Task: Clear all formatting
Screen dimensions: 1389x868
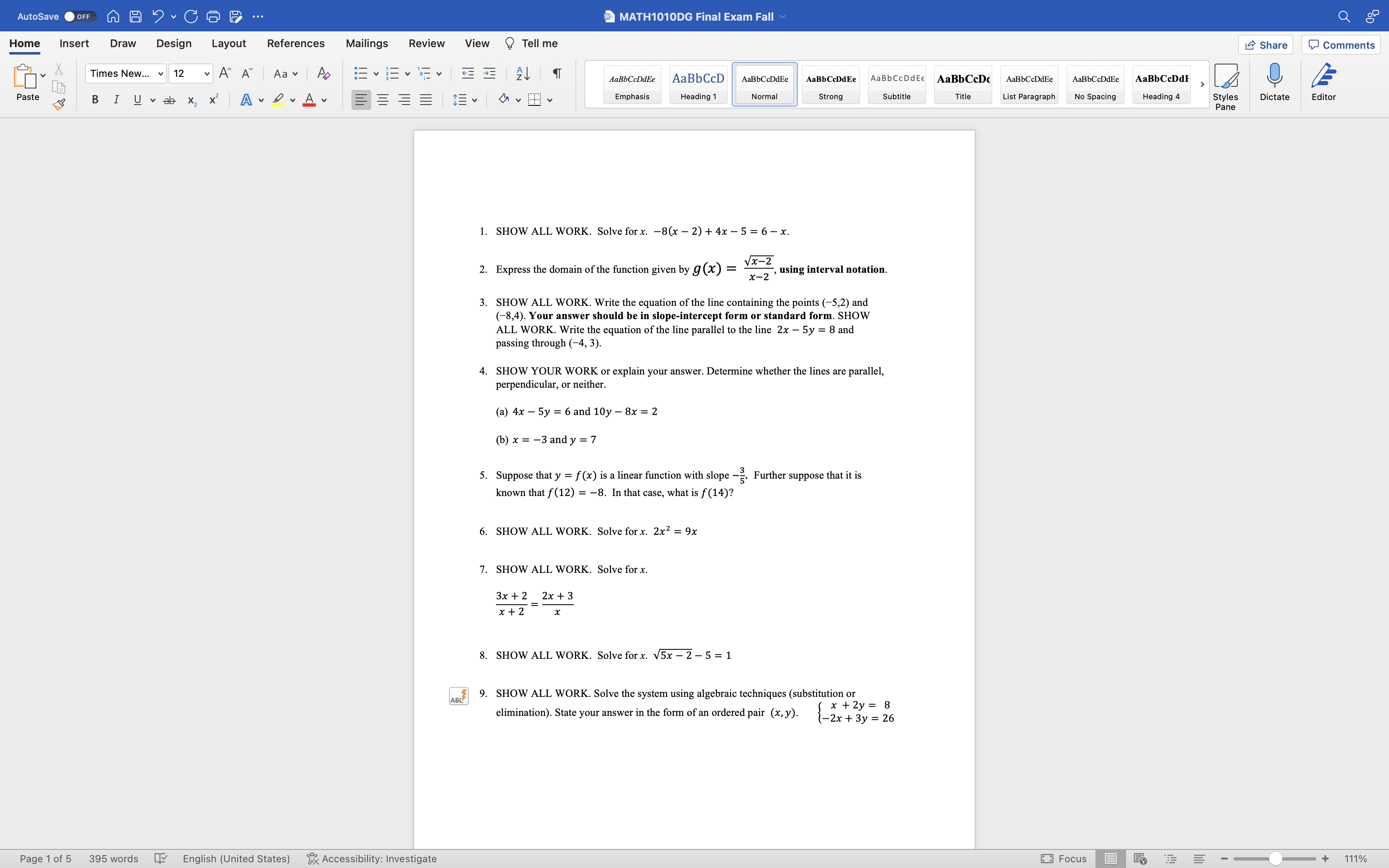Action: [x=324, y=74]
